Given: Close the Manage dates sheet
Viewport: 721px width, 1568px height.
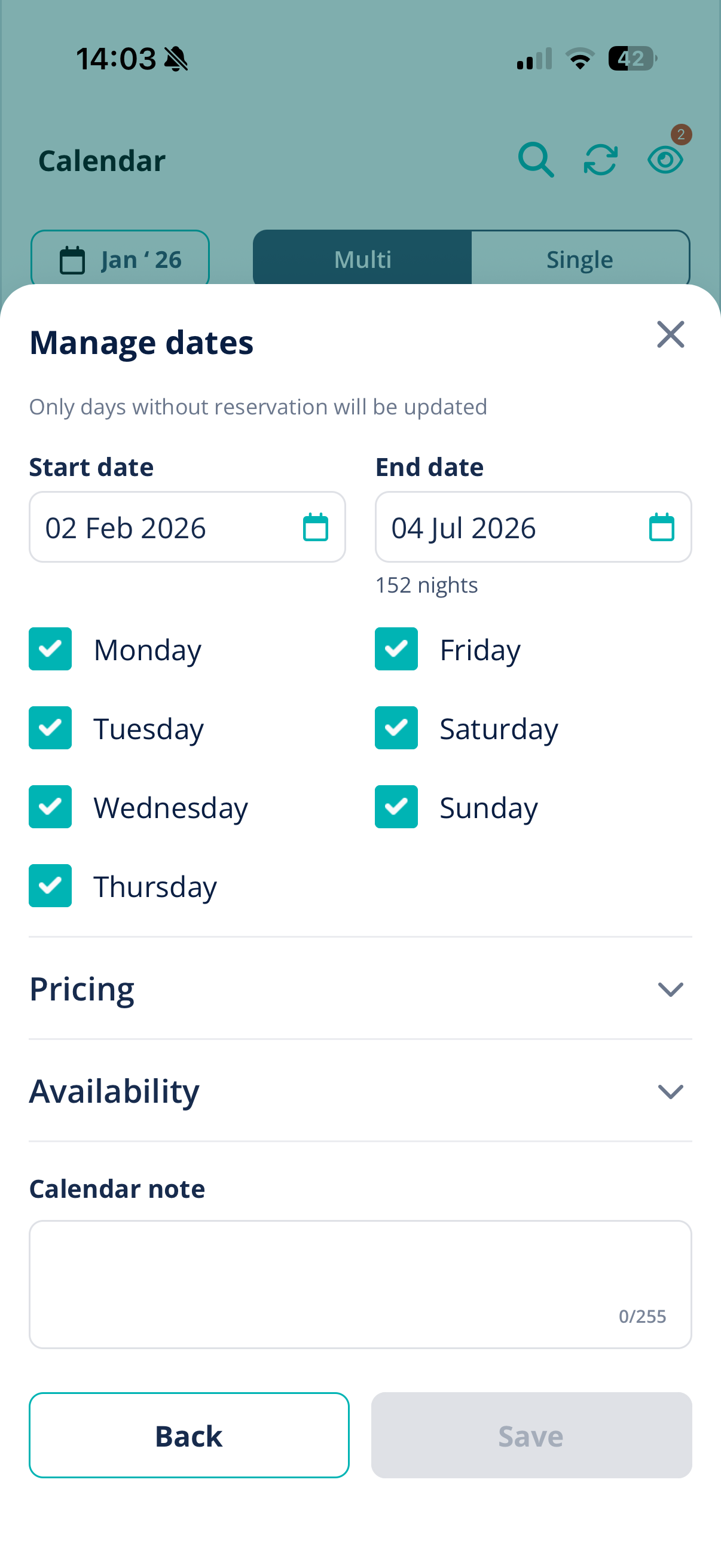Looking at the screenshot, I should pyautogui.click(x=671, y=335).
